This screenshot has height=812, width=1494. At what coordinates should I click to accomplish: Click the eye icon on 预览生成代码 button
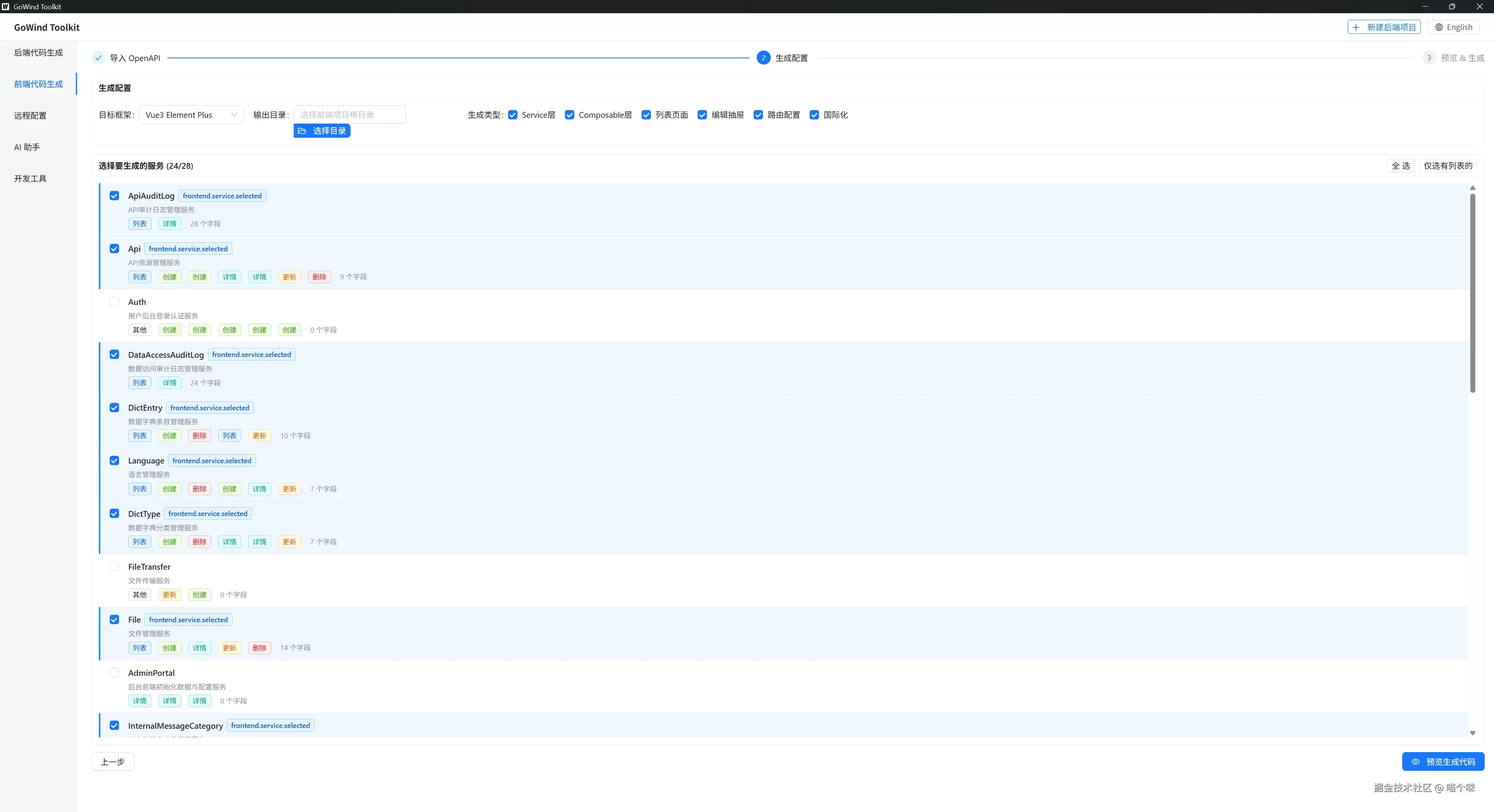point(1416,761)
